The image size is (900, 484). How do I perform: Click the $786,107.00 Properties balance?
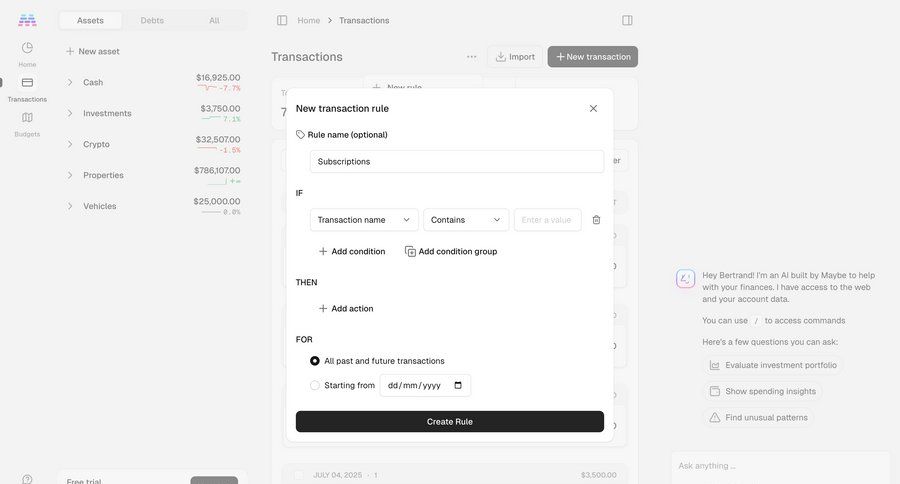coord(217,171)
